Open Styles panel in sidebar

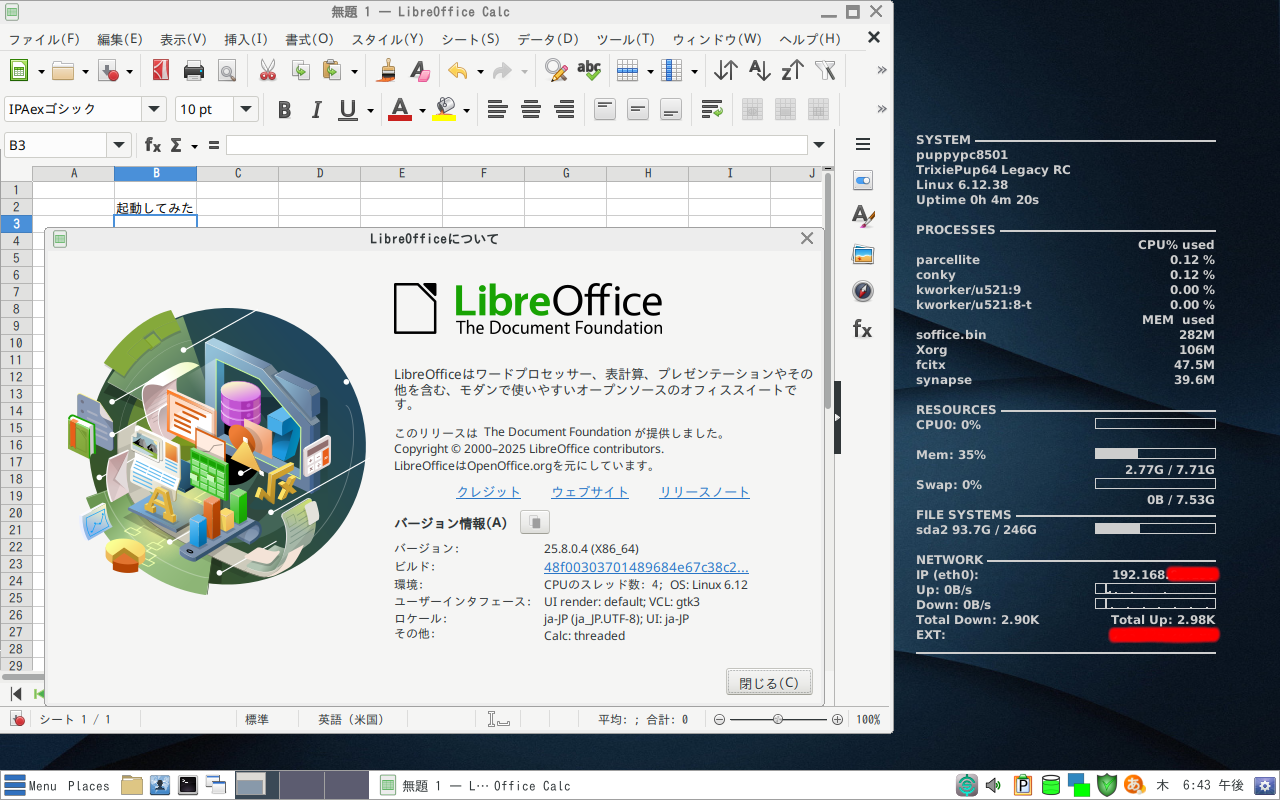[863, 216]
